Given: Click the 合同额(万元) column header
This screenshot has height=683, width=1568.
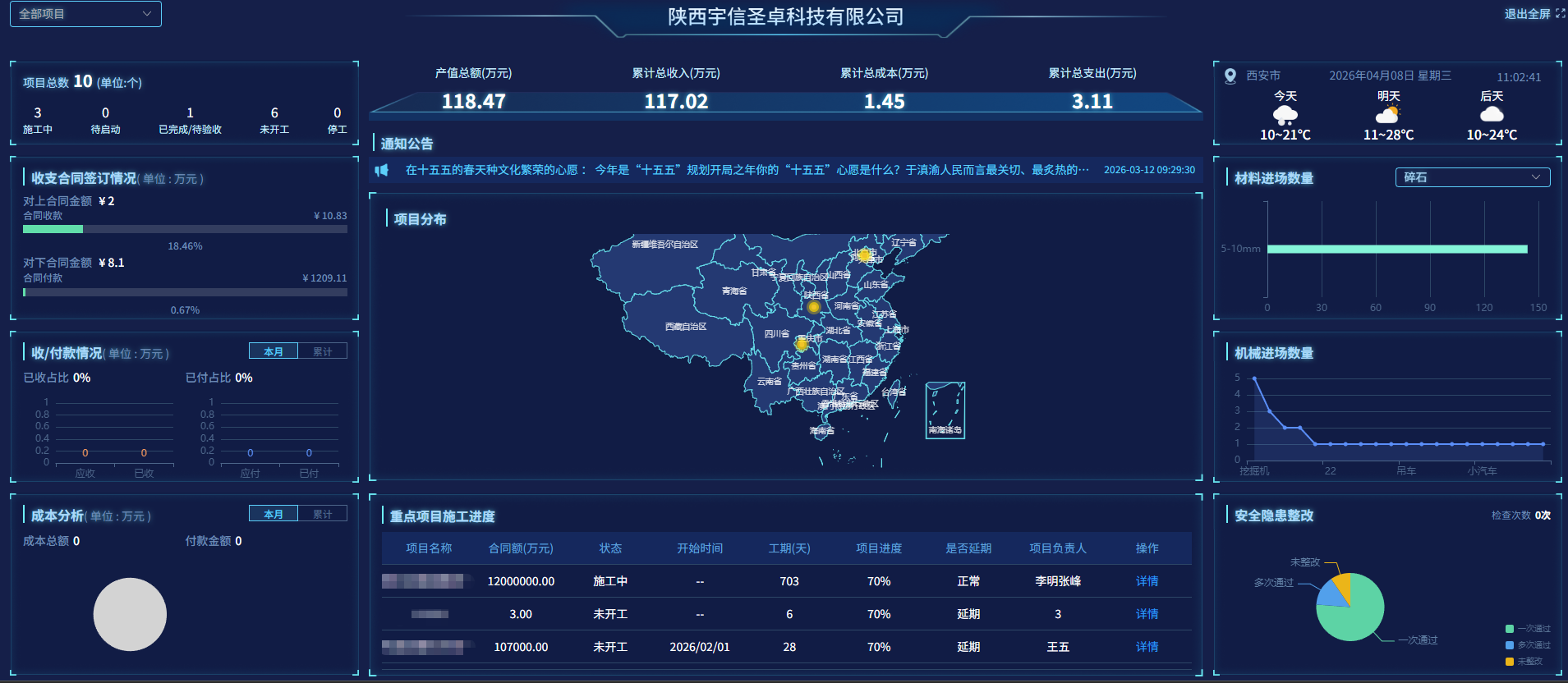Looking at the screenshot, I should point(521,548).
